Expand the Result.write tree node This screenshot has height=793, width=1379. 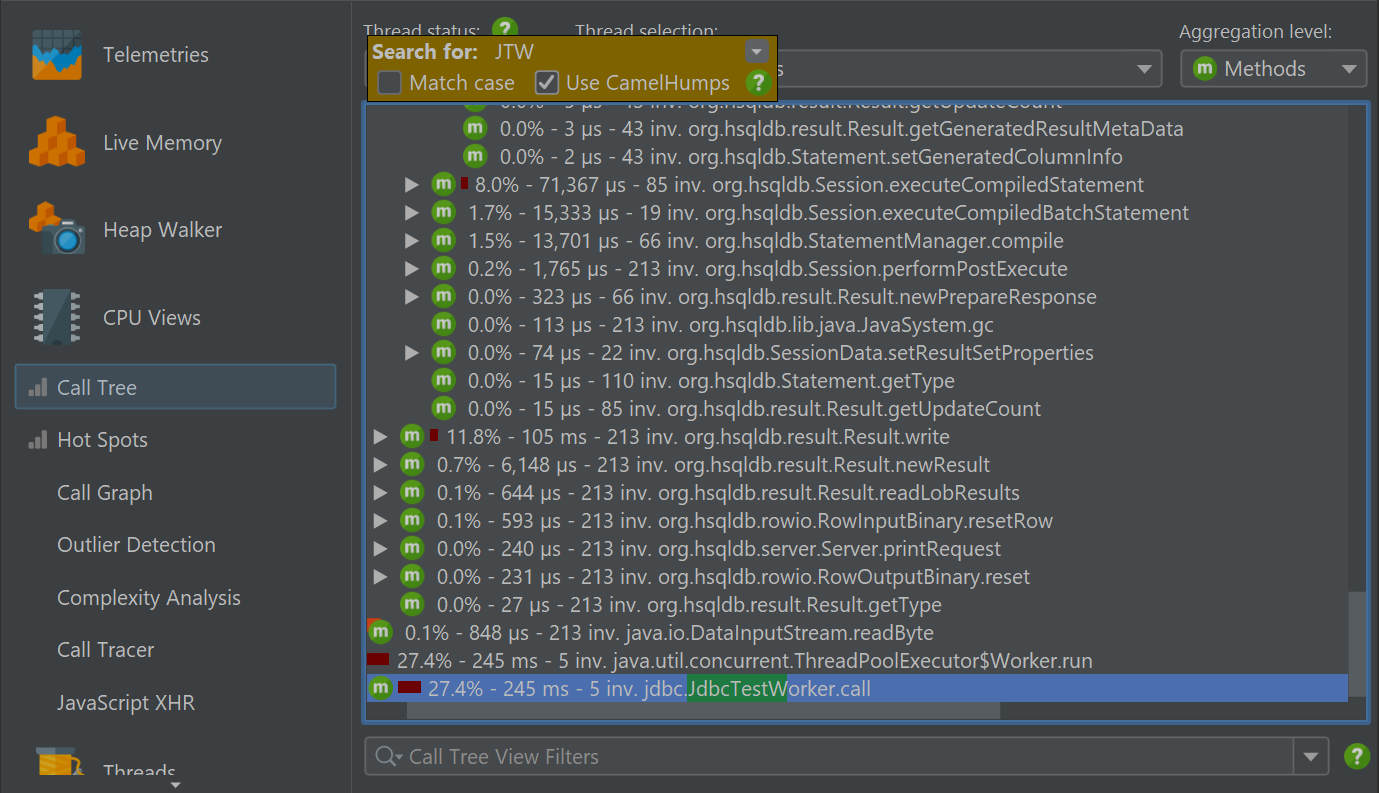pyautogui.click(x=380, y=437)
